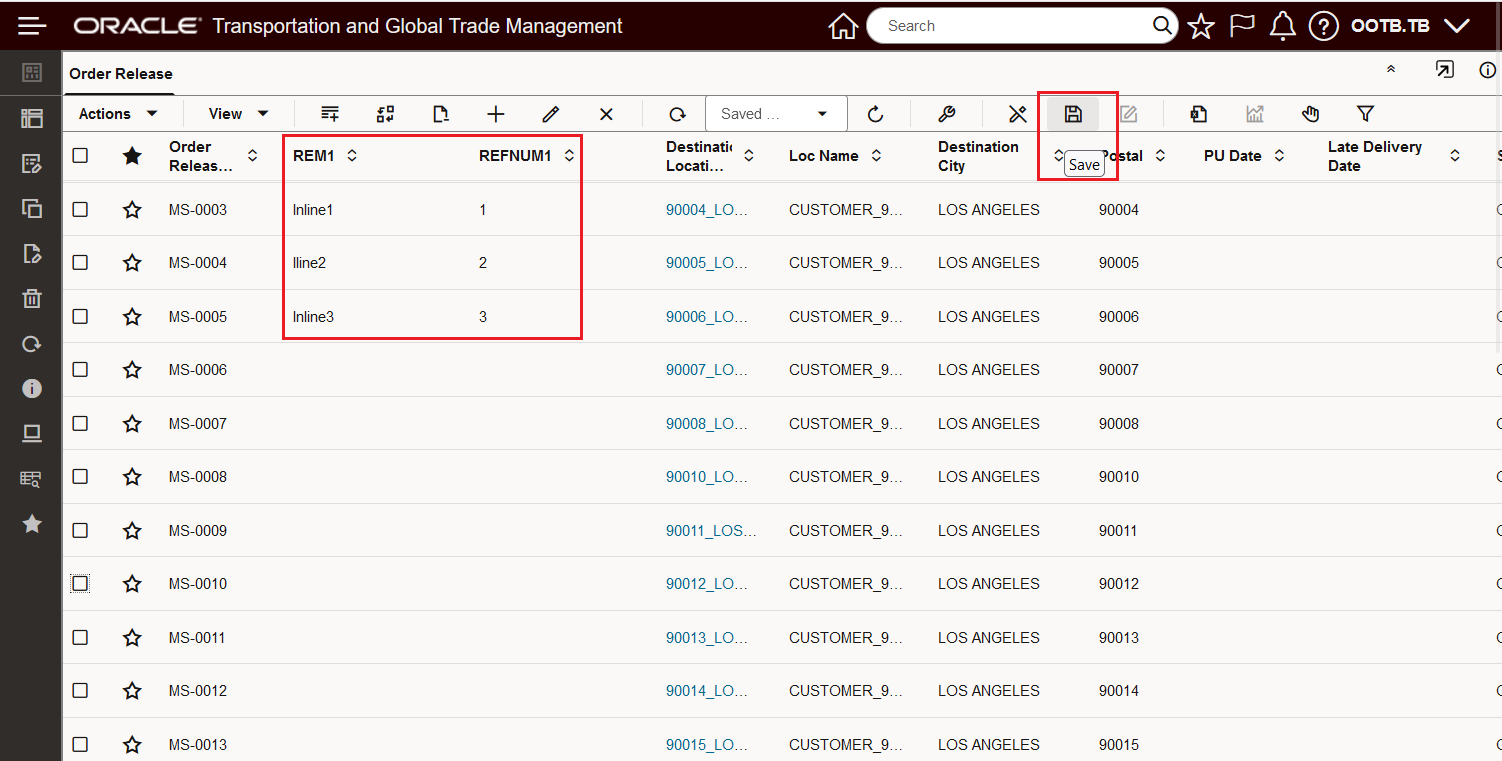The height and width of the screenshot is (761, 1502).
Task: Sort by PU Date column arrows
Action: click(x=1279, y=156)
